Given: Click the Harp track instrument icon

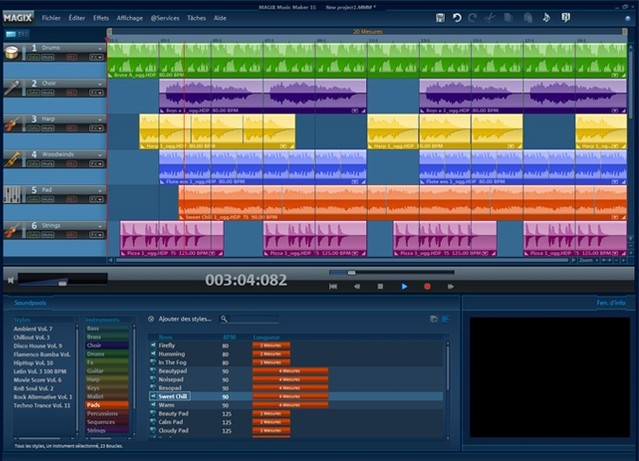Looking at the screenshot, I should [x=12, y=124].
